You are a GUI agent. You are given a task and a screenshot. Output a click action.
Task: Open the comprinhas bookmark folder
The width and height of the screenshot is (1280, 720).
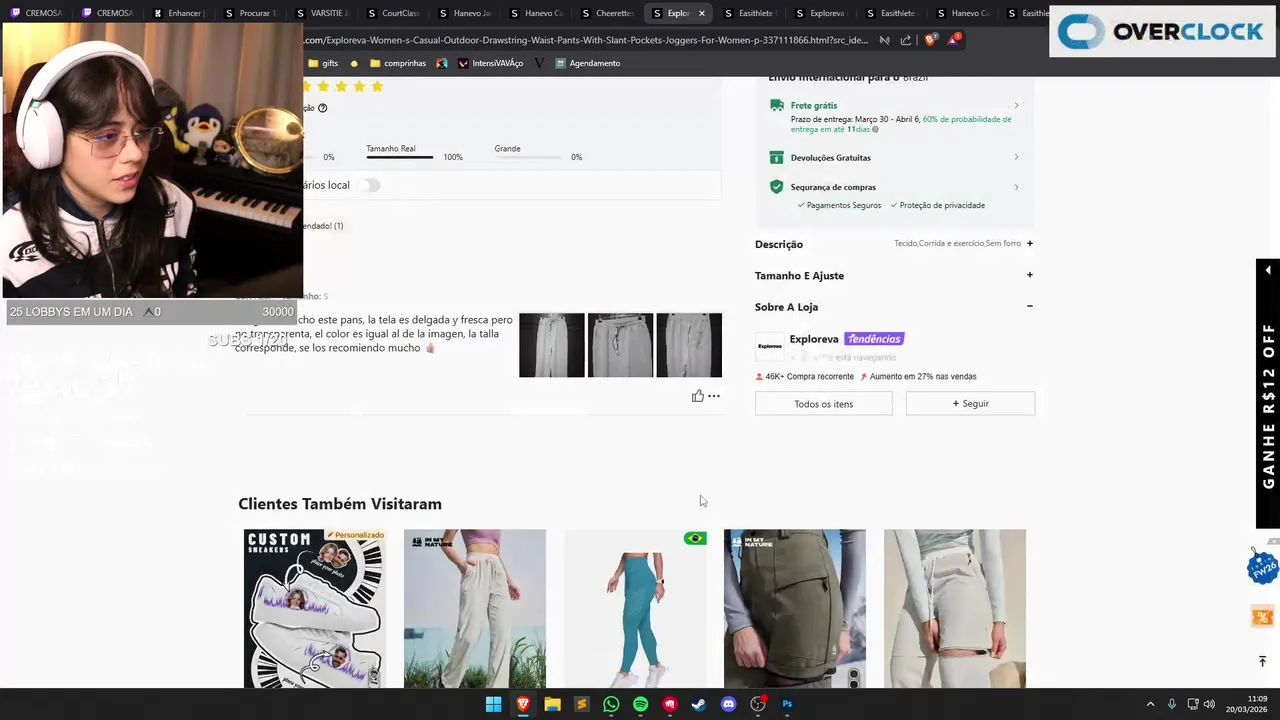pos(398,63)
